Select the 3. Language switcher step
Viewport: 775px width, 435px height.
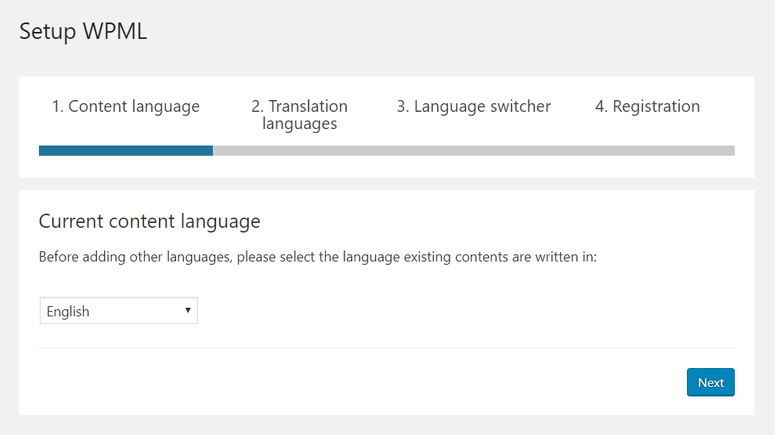click(x=474, y=106)
